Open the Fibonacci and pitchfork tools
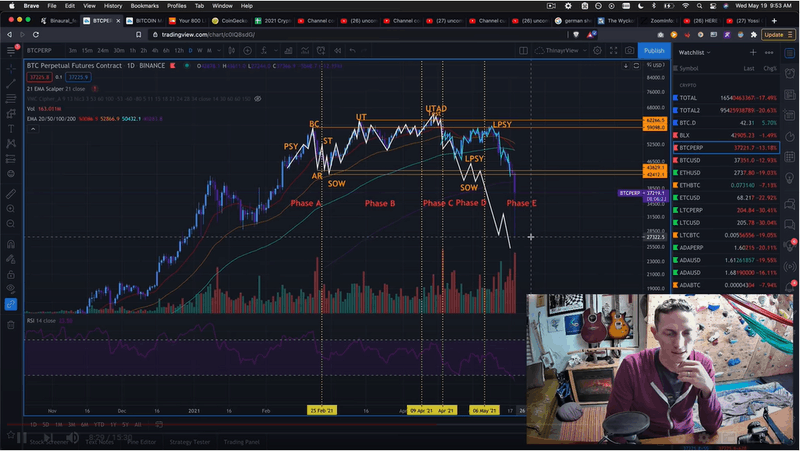This screenshot has width=800, height=451. [x=11, y=98]
